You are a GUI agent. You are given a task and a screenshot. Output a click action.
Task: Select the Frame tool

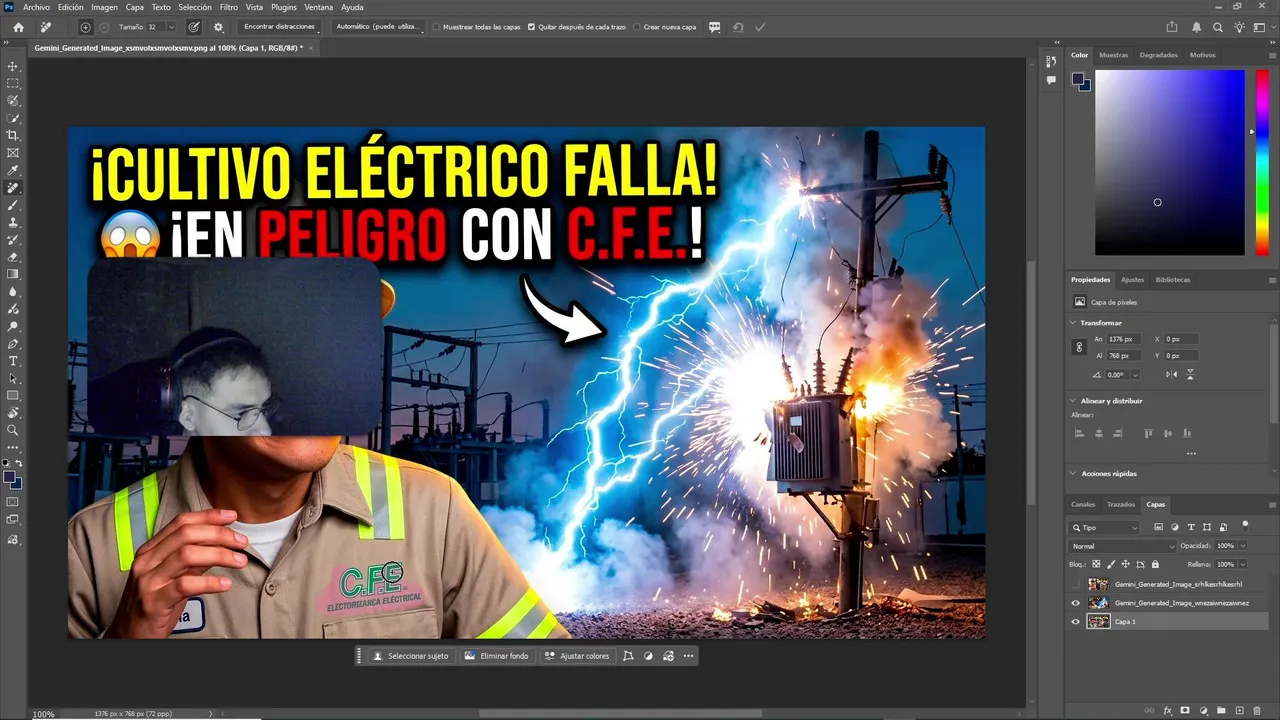click(x=13, y=153)
